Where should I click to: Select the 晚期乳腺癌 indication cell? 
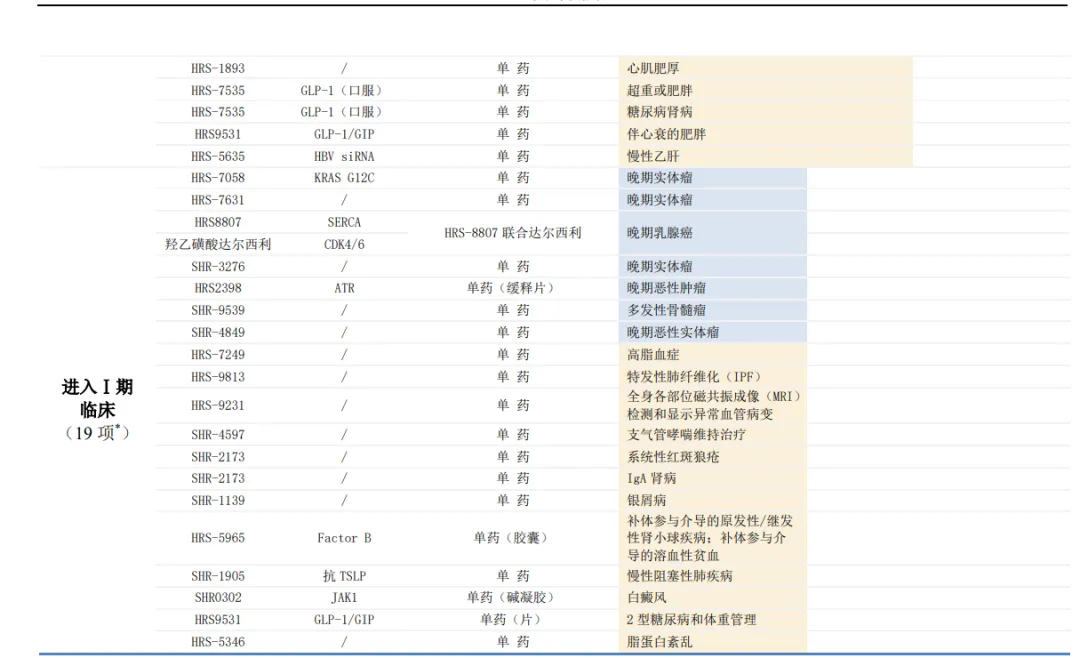point(660,233)
